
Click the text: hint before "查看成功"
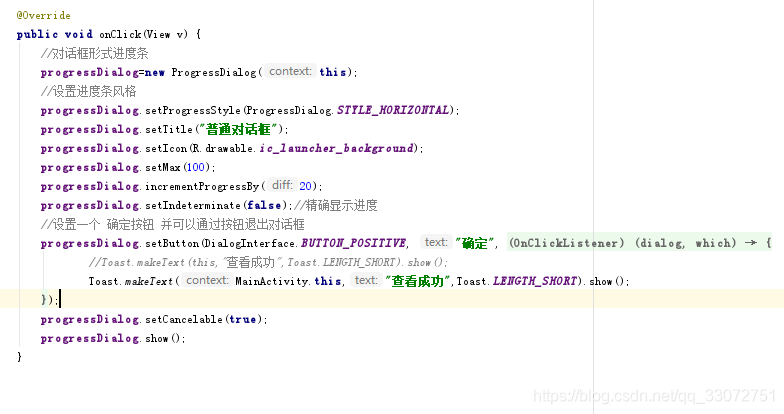coord(366,280)
